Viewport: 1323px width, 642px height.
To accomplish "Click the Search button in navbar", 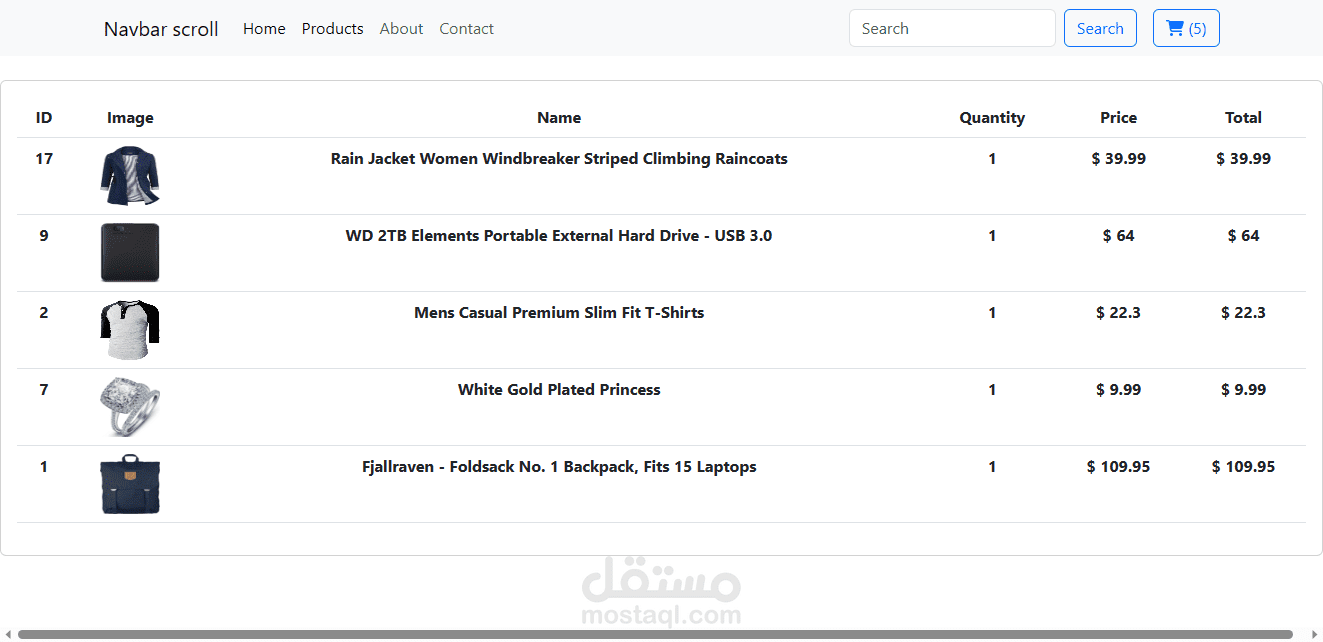I will tap(1100, 28).
